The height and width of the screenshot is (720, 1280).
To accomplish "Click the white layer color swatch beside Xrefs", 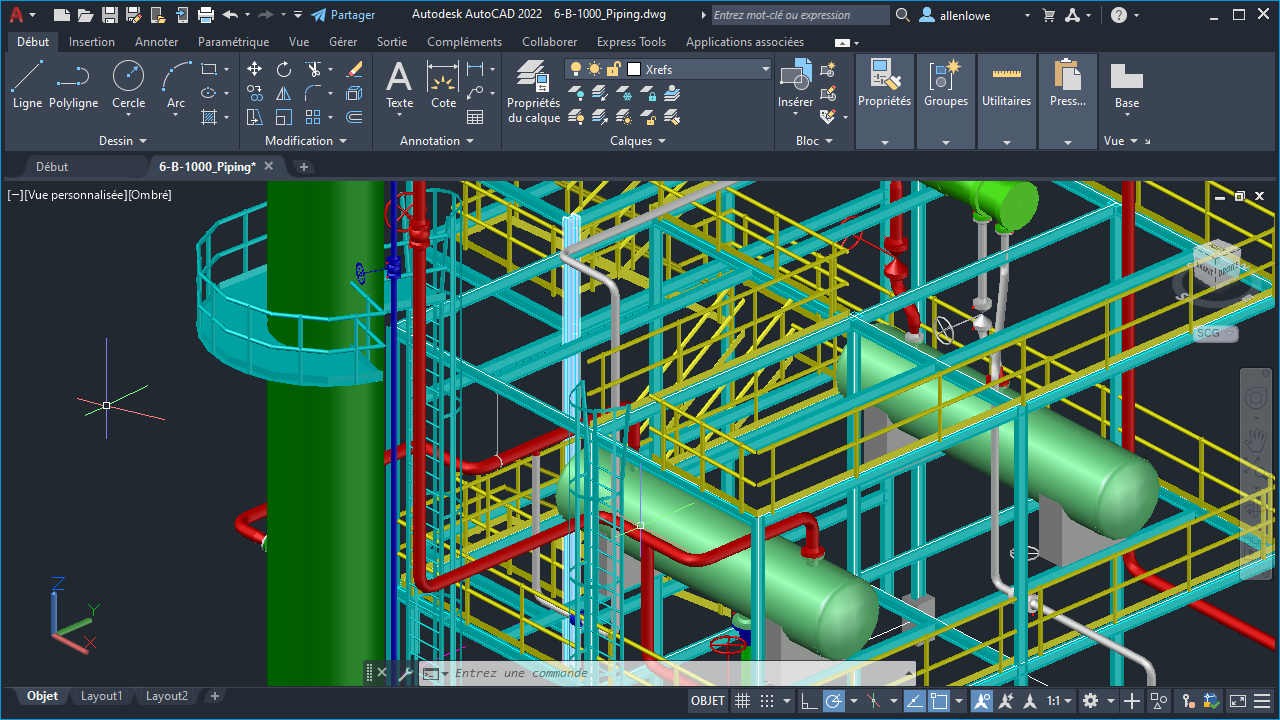I will point(634,69).
